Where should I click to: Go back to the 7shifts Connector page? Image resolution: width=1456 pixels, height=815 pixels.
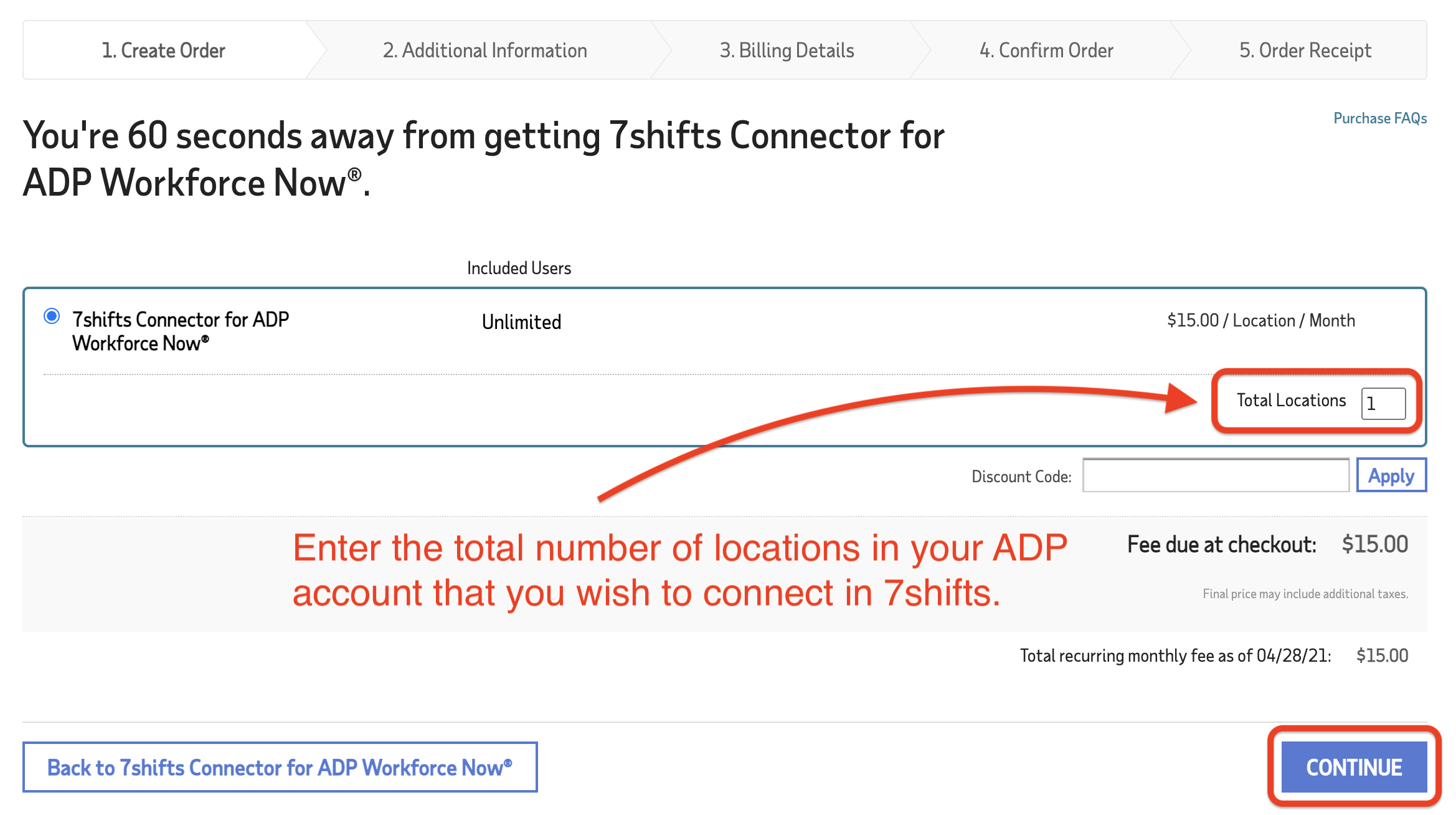coord(280,768)
